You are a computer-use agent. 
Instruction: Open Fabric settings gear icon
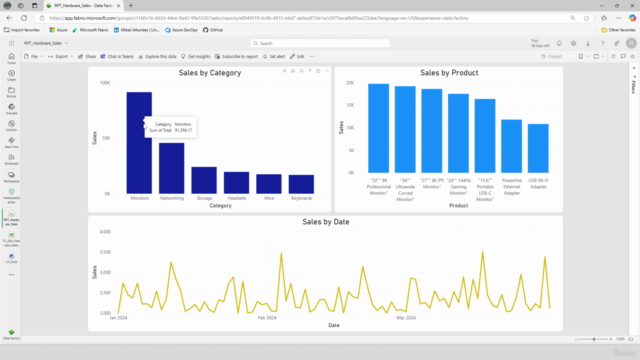pos(573,43)
